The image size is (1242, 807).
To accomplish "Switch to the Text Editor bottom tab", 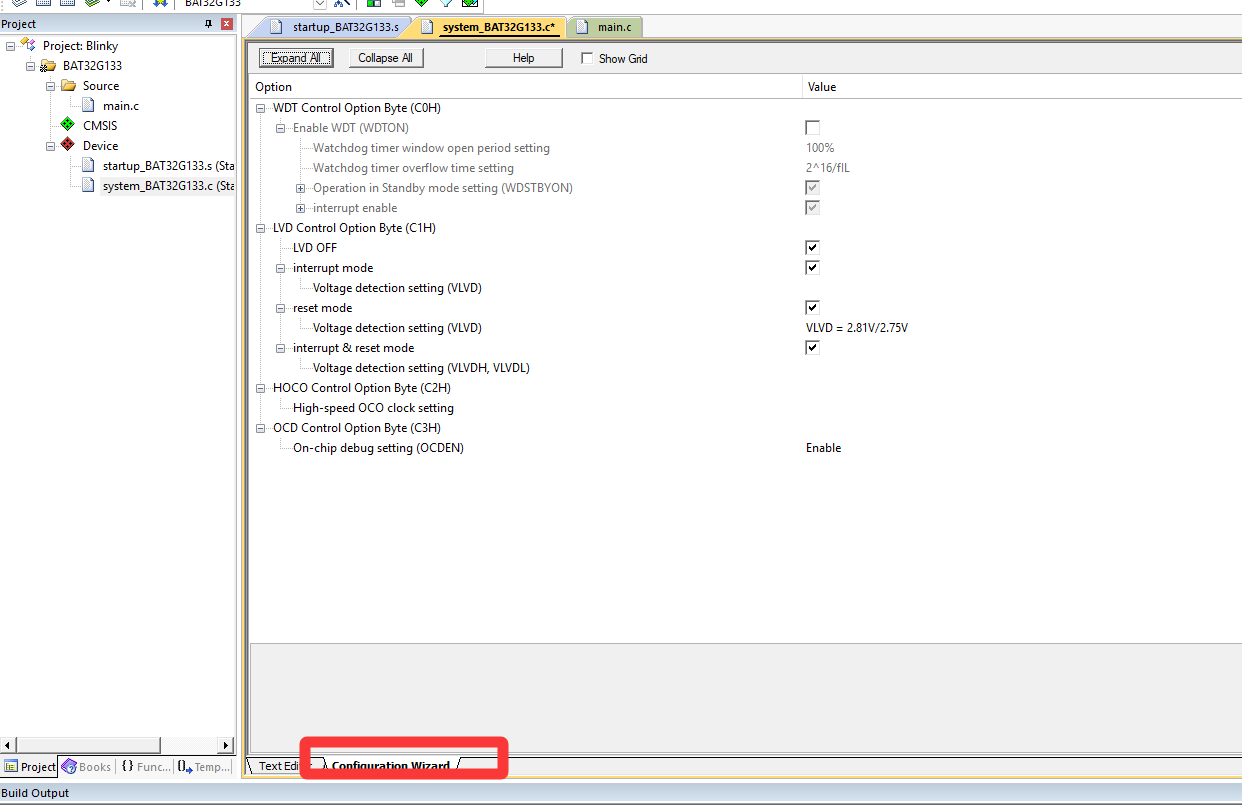I will tap(278, 766).
